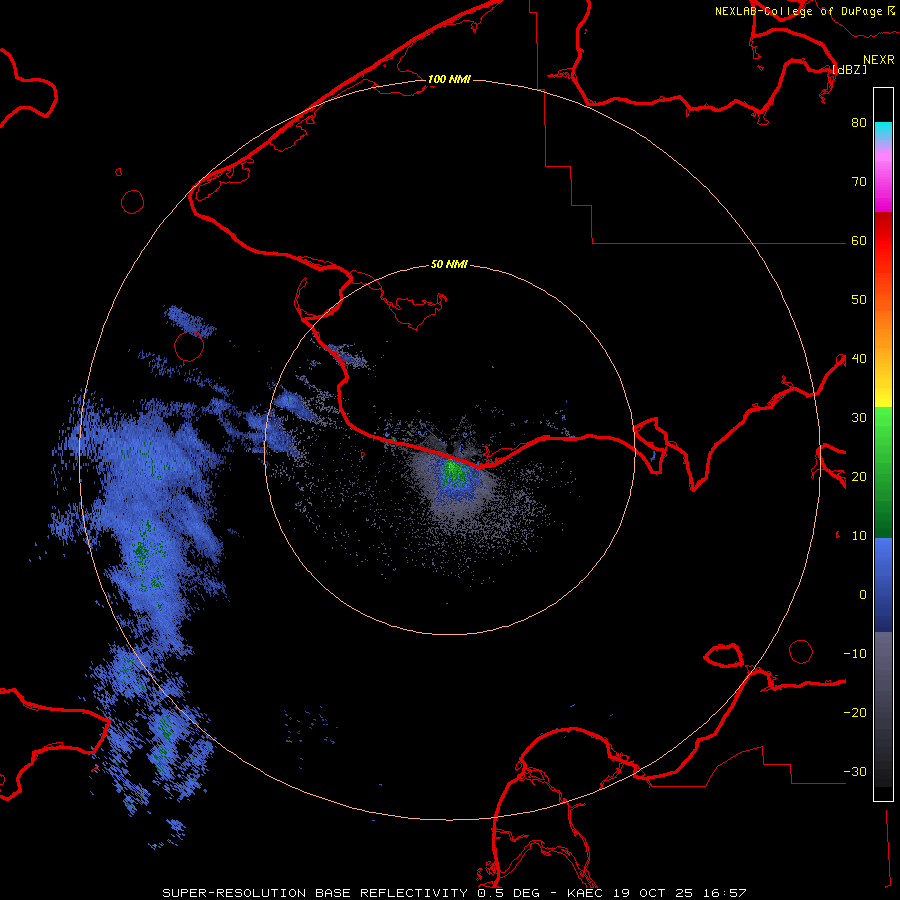Pick the blue band of the color bar
Viewport: 900px width, 900px height.
coord(883,585)
